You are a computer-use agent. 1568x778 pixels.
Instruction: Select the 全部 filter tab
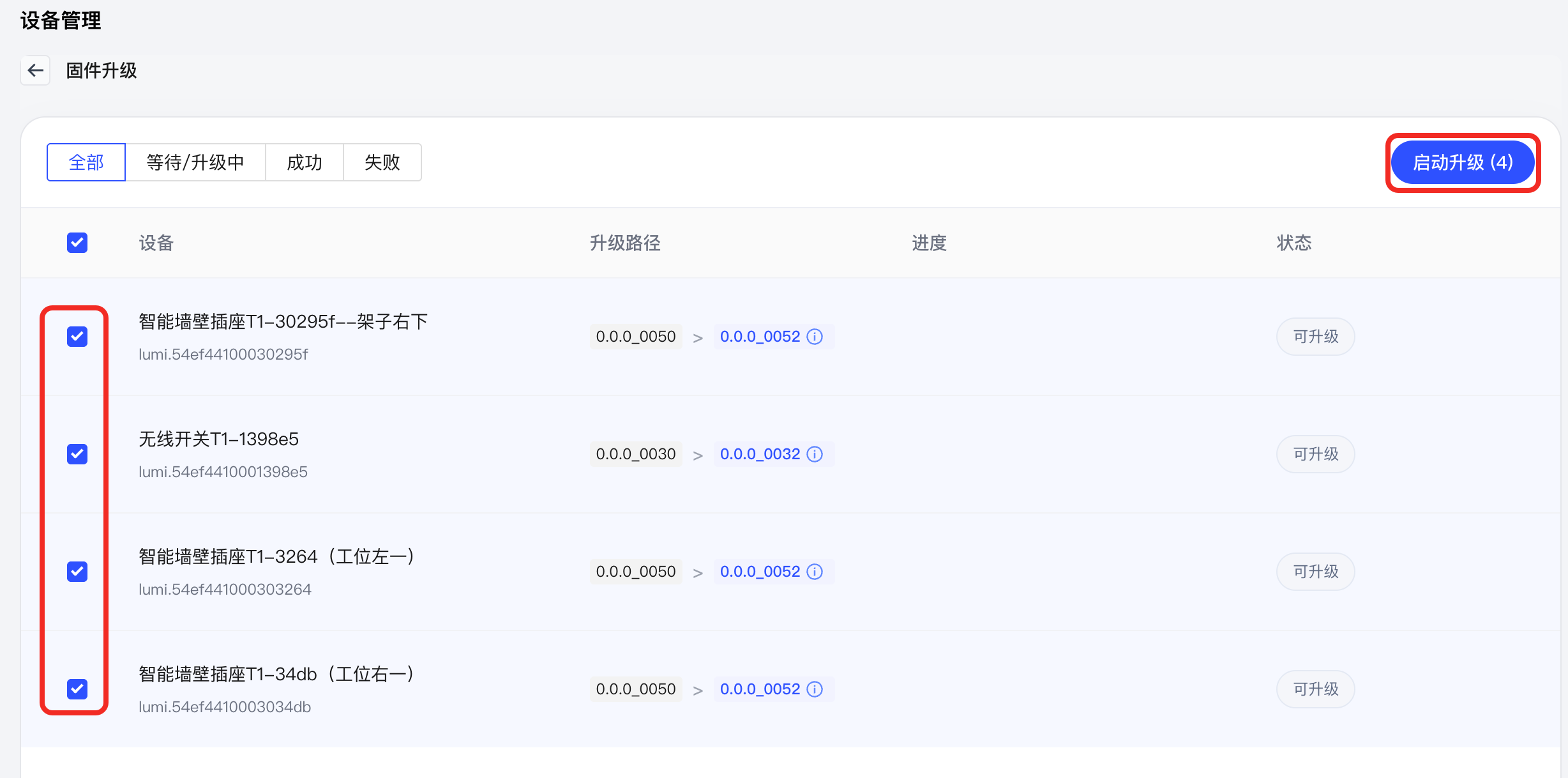[x=86, y=162]
